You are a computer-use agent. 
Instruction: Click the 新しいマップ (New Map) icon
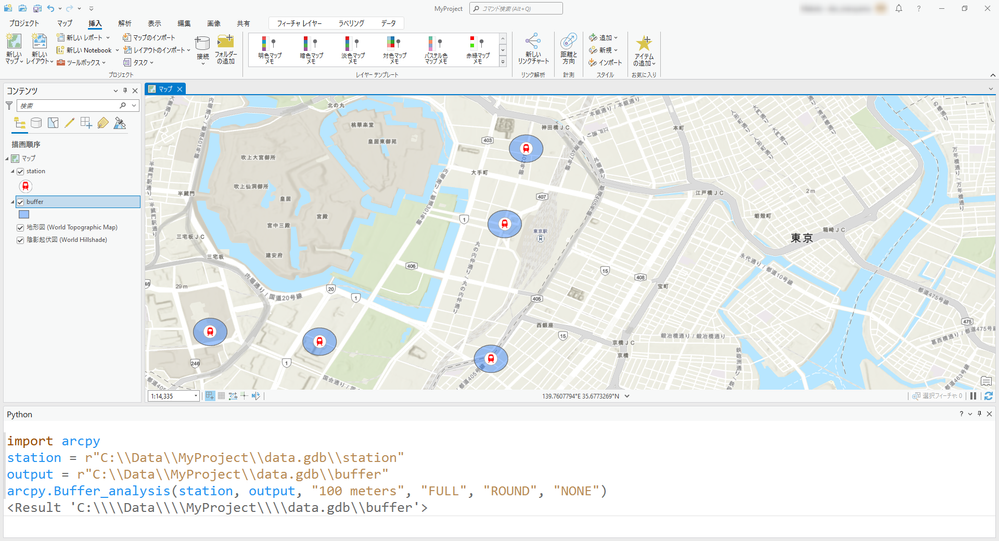click(14, 43)
